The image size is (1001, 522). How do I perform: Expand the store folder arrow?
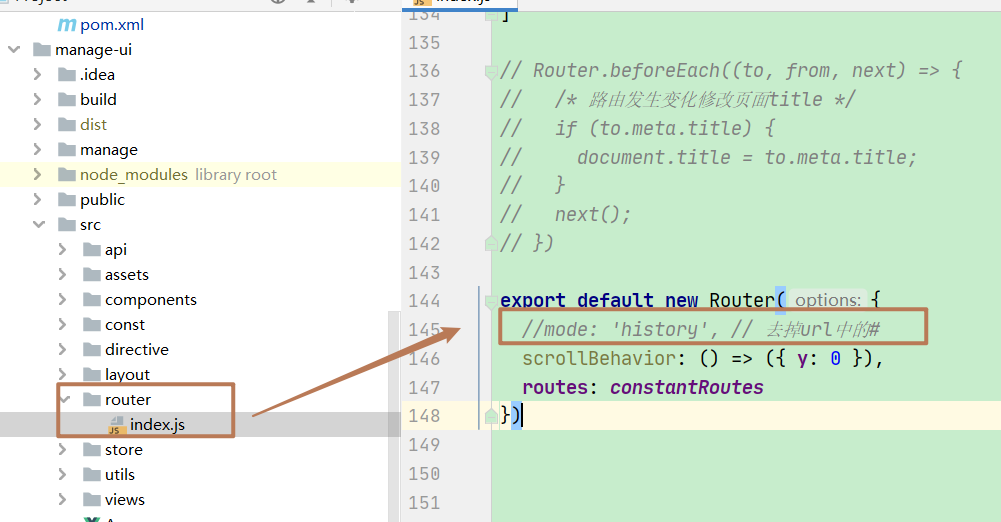click(x=63, y=449)
